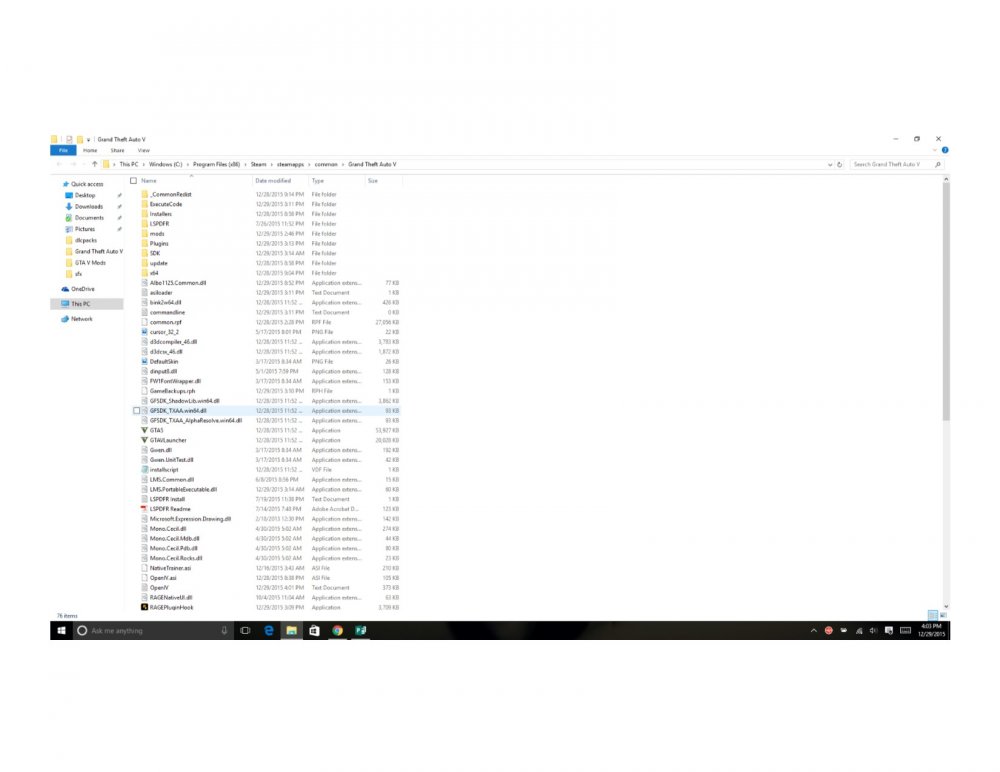
Task: Select 'steamapps' in address breadcrumb
Action: [290, 165]
